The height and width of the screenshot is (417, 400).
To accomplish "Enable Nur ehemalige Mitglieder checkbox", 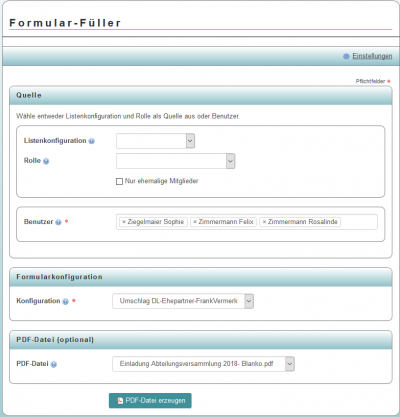I will pos(119,181).
